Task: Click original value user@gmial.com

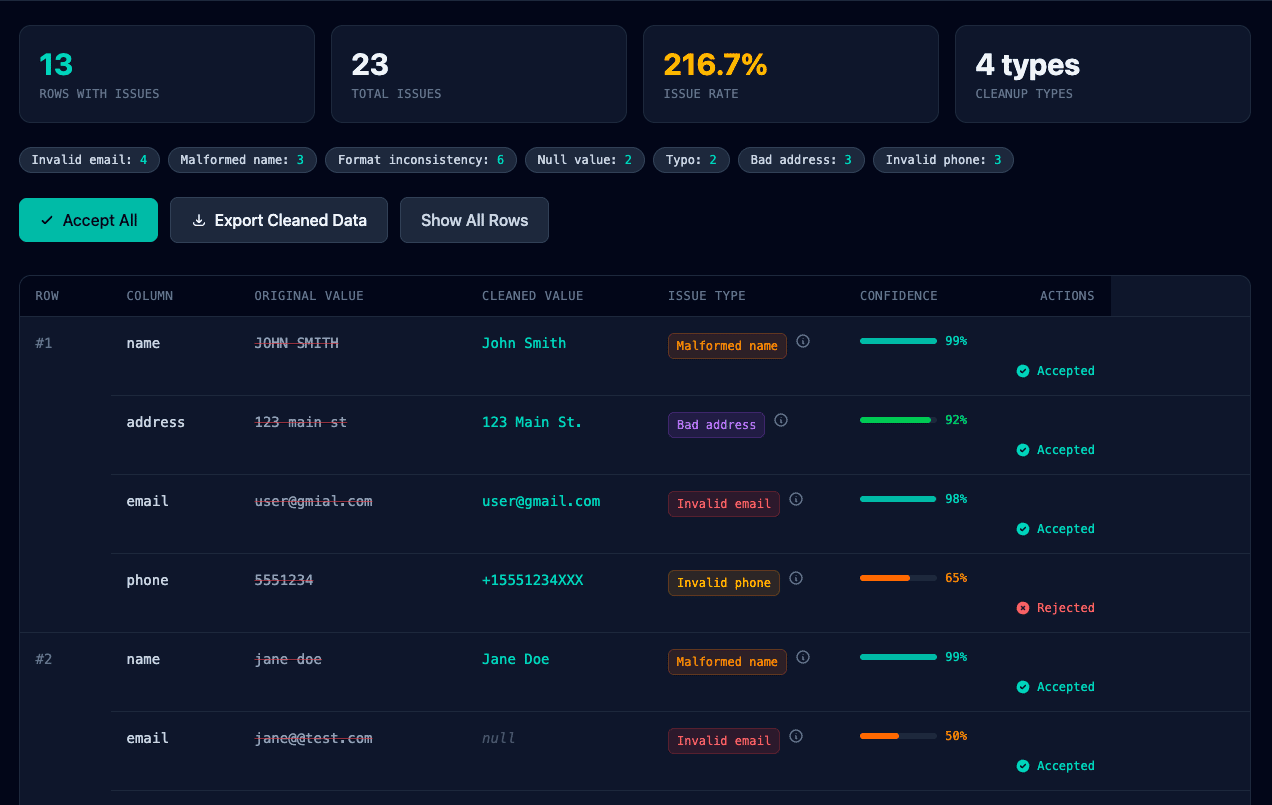Action: tap(313, 501)
